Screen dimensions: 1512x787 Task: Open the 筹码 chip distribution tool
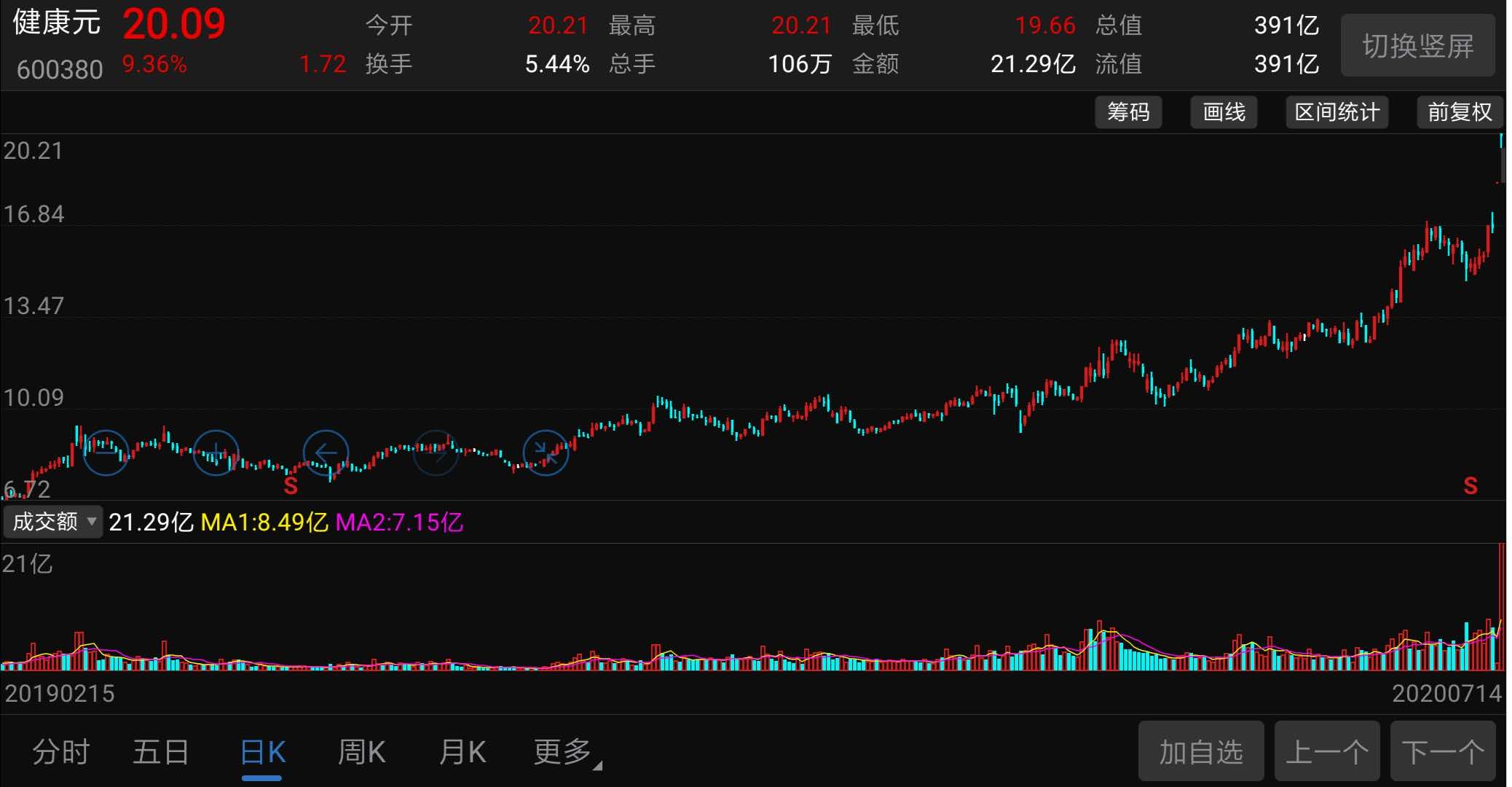(1128, 112)
